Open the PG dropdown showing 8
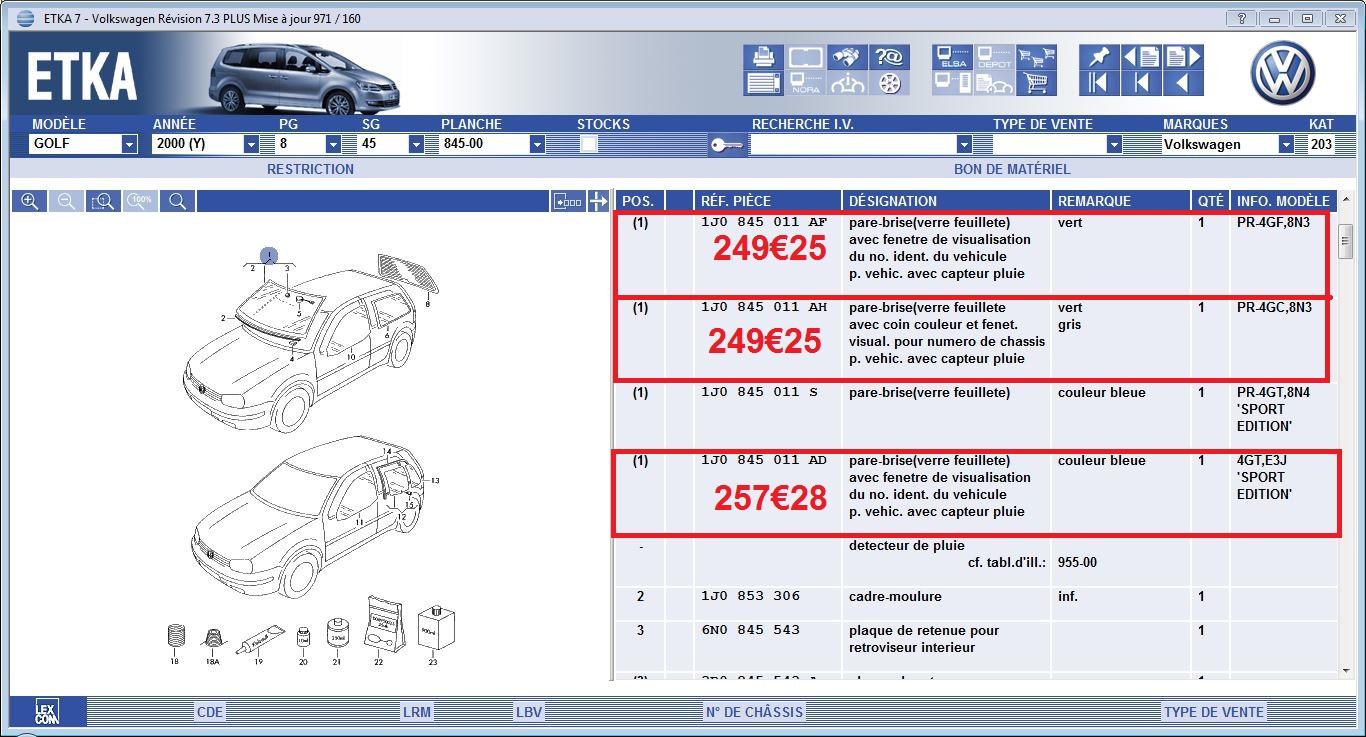Screen dimensions: 1366x737 (x=333, y=144)
